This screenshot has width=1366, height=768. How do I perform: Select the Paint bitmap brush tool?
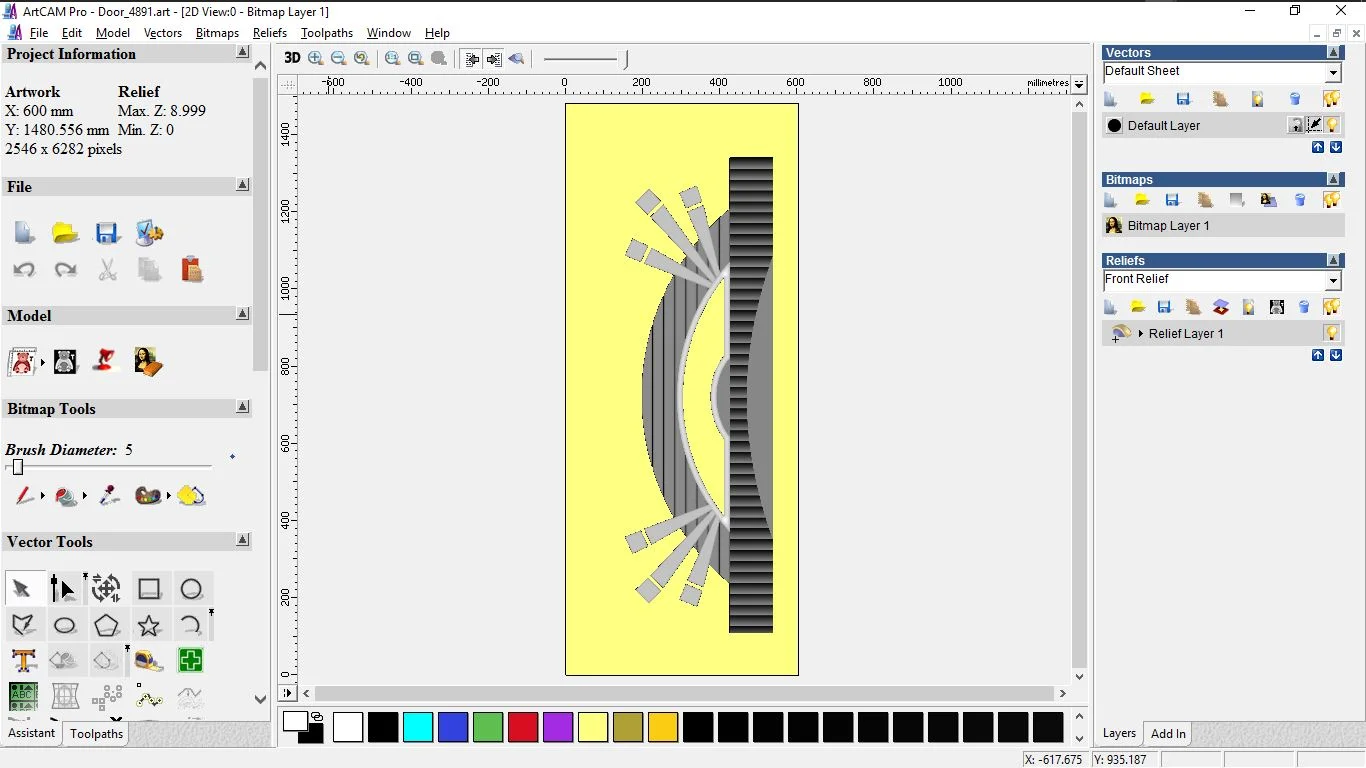click(24, 496)
